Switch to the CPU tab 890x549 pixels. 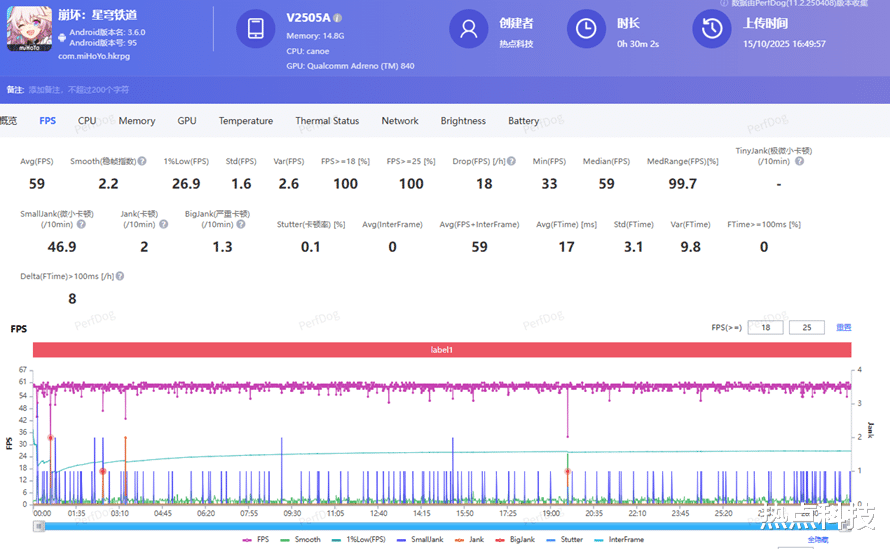[x=87, y=121]
